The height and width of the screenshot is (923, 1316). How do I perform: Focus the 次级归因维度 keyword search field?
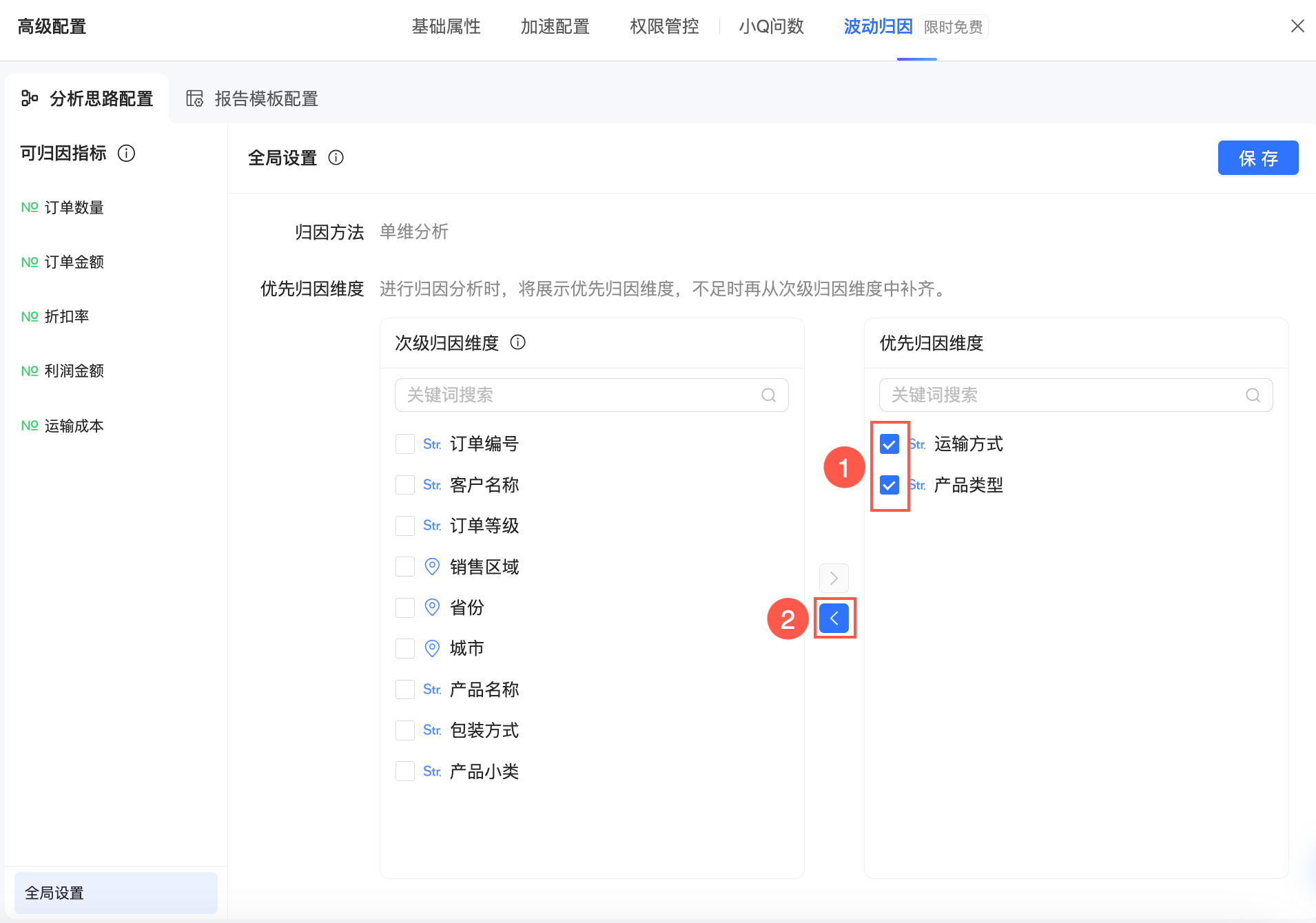pos(591,395)
